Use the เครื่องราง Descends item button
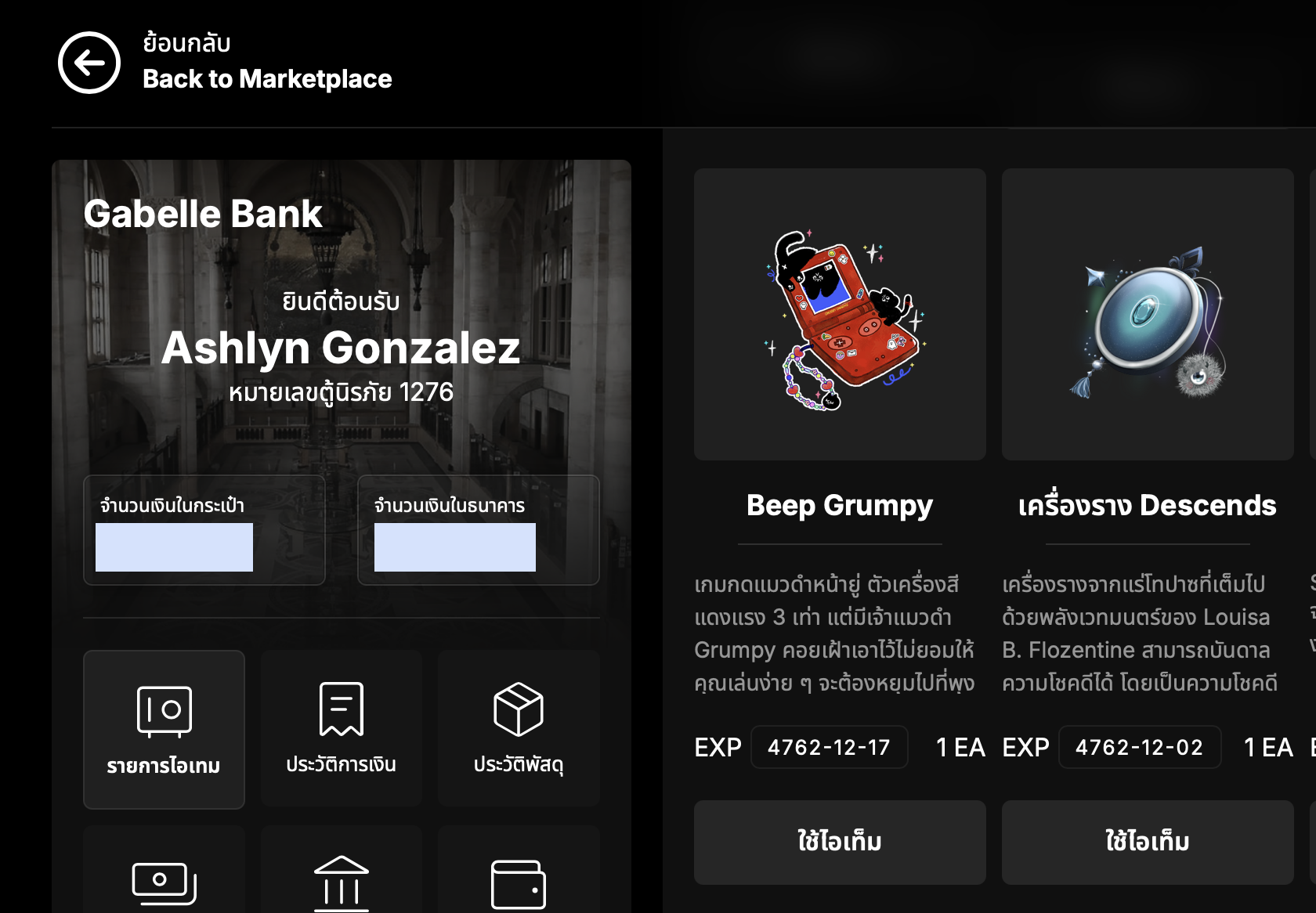The image size is (1316, 913). 1148,842
